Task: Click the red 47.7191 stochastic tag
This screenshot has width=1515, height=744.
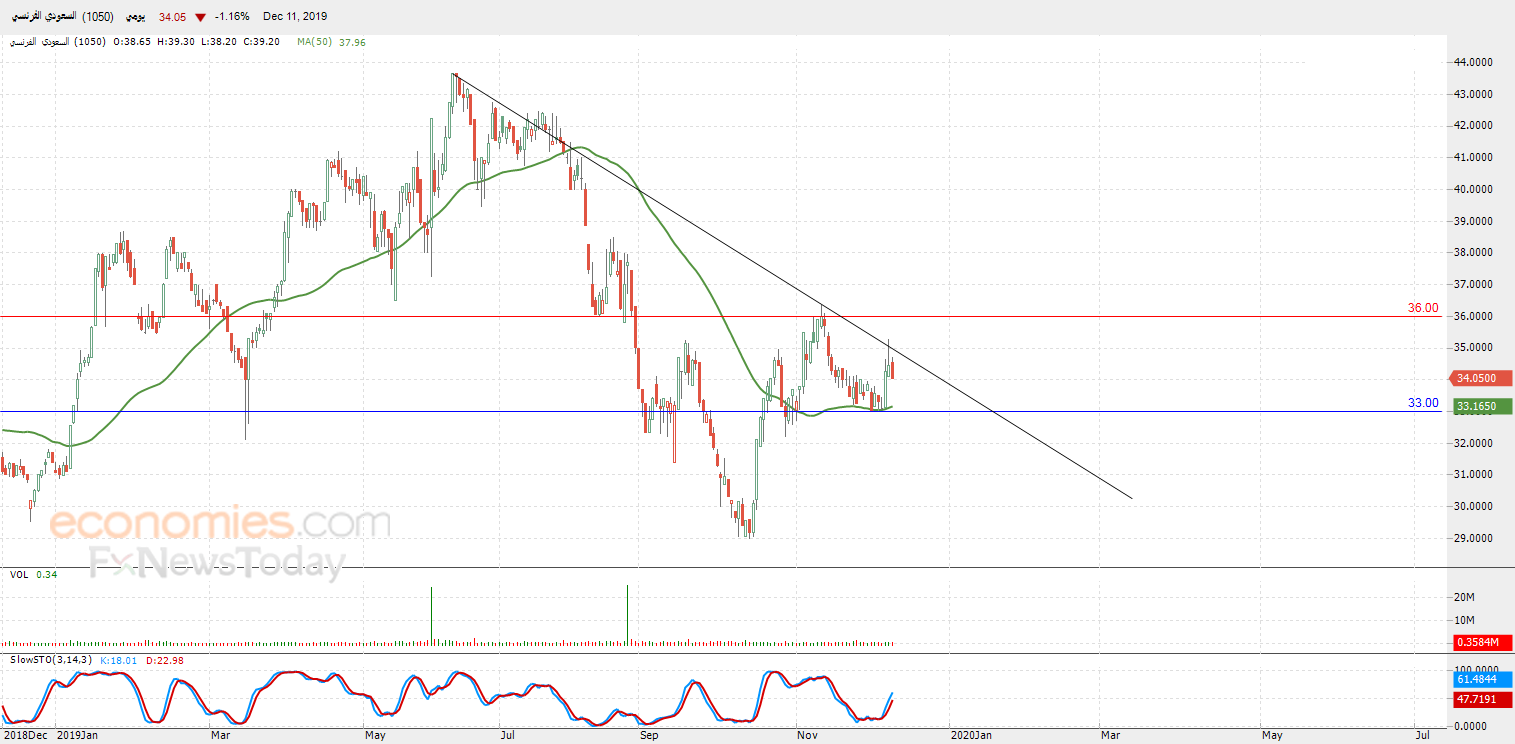Action: point(1481,701)
